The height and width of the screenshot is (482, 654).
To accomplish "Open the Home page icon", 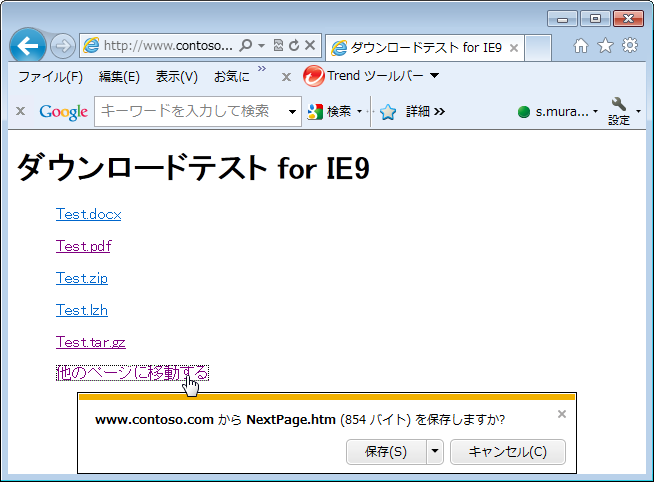I will [581, 46].
